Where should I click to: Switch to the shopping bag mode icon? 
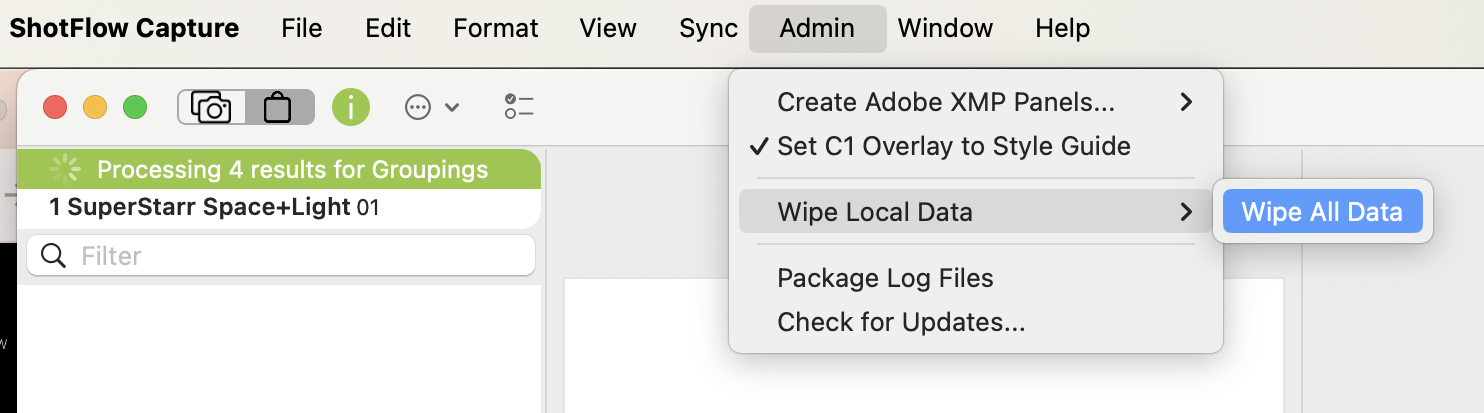click(x=279, y=107)
